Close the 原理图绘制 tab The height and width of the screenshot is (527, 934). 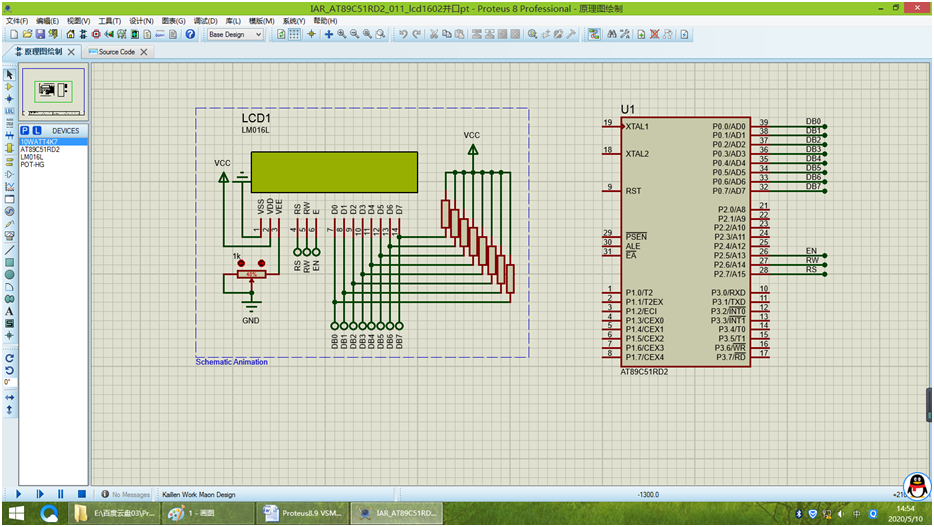pyautogui.click(x=71, y=52)
